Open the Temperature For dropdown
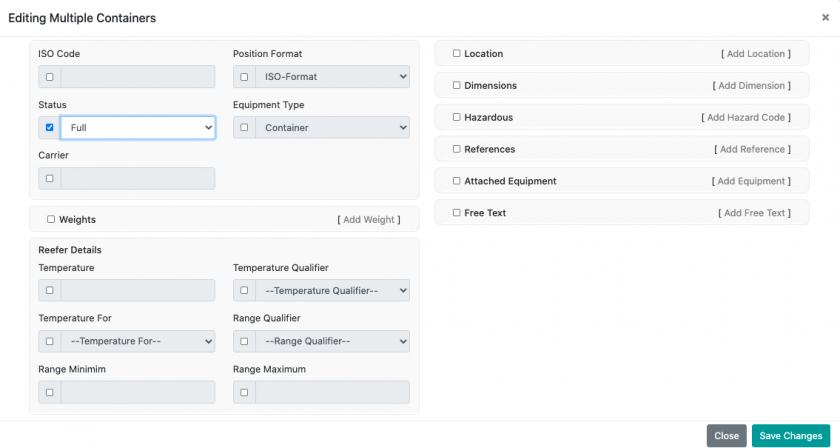 [138, 341]
